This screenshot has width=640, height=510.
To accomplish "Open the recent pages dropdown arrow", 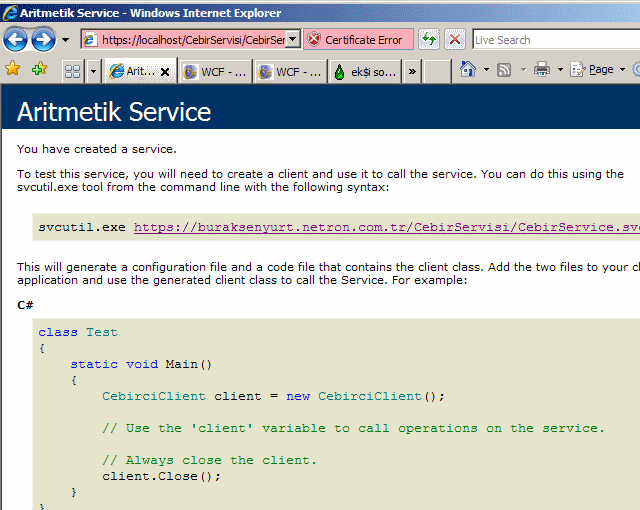I will tap(66, 40).
